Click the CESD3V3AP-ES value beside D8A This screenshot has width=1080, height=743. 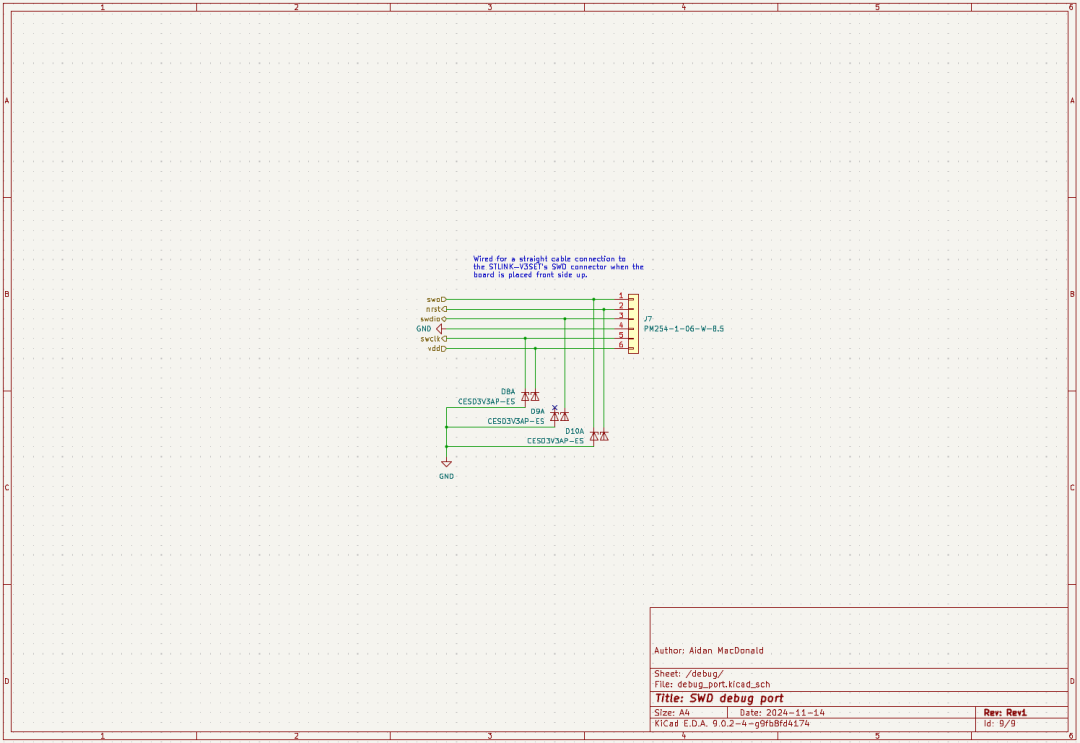pyautogui.click(x=486, y=401)
